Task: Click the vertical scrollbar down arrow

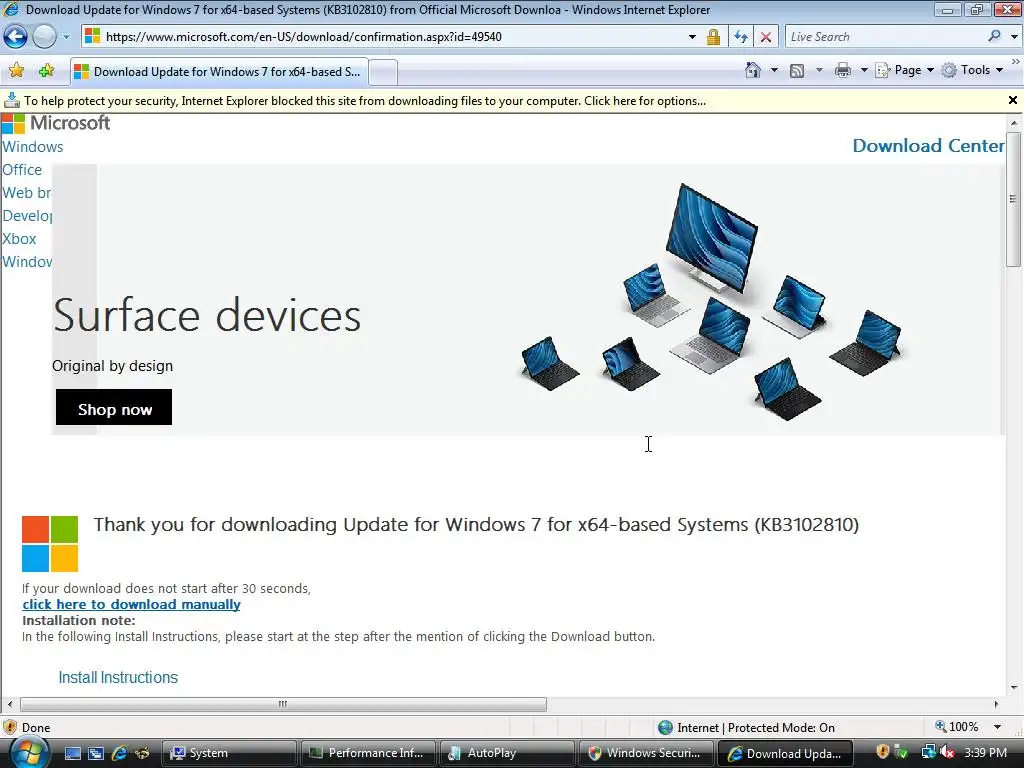Action: [1014, 687]
